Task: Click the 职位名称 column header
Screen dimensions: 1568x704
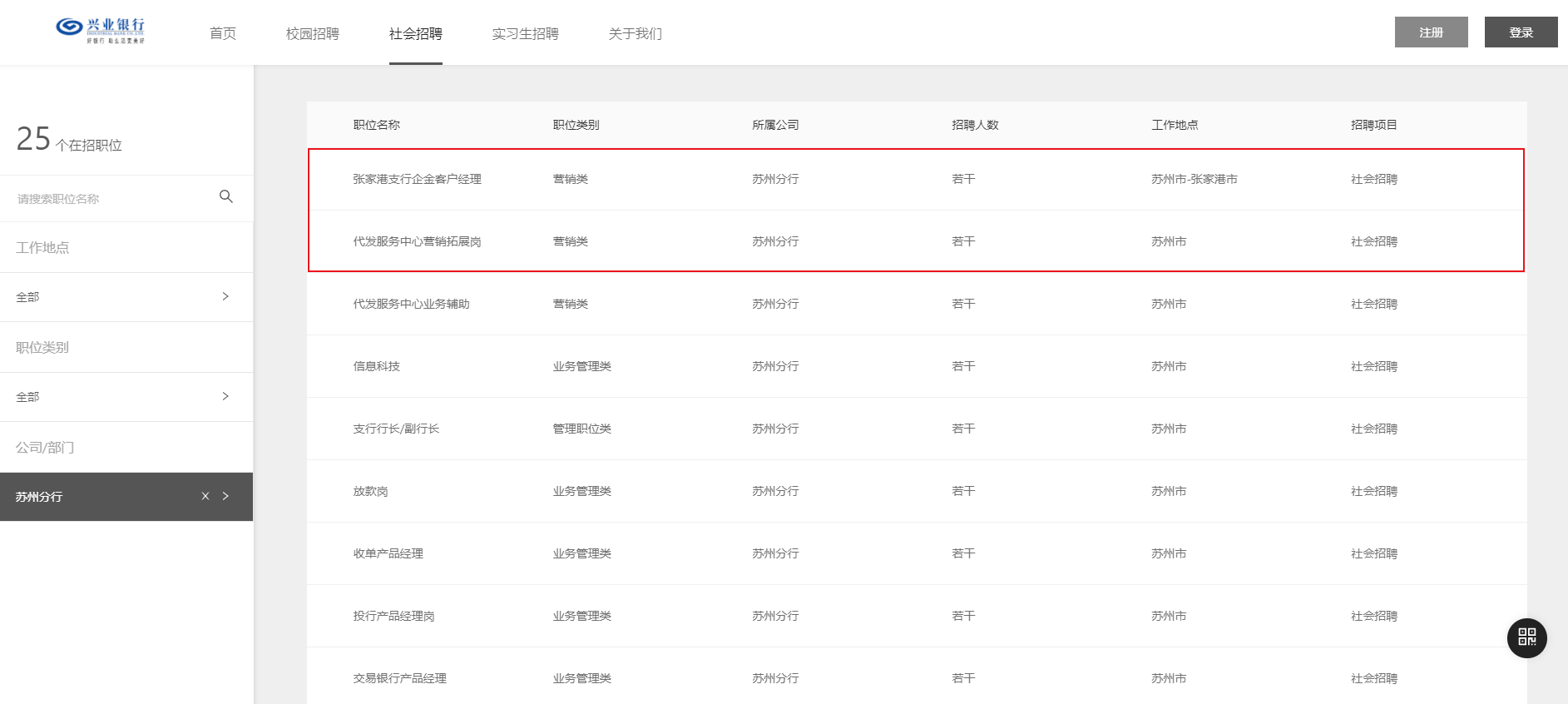Action: pyautogui.click(x=376, y=125)
